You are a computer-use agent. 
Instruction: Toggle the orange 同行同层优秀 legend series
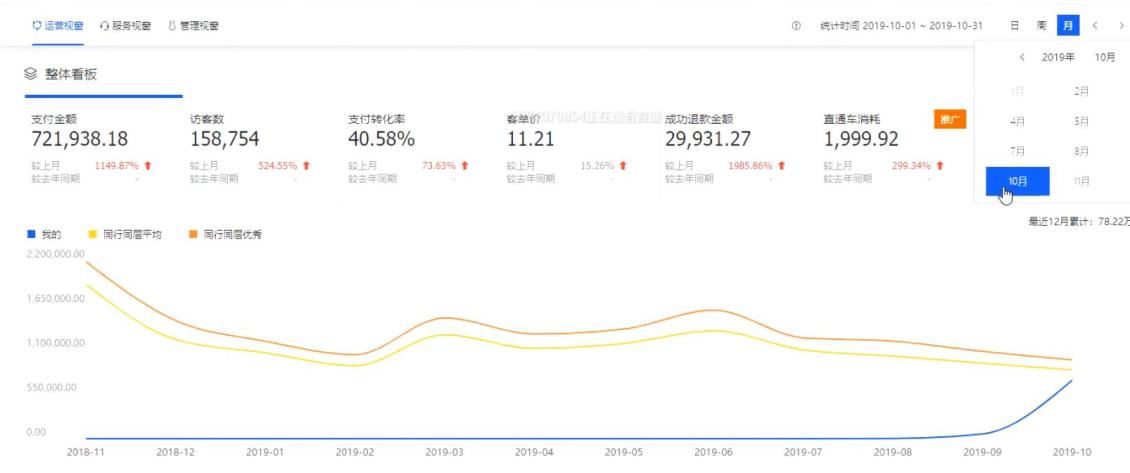(226, 234)
